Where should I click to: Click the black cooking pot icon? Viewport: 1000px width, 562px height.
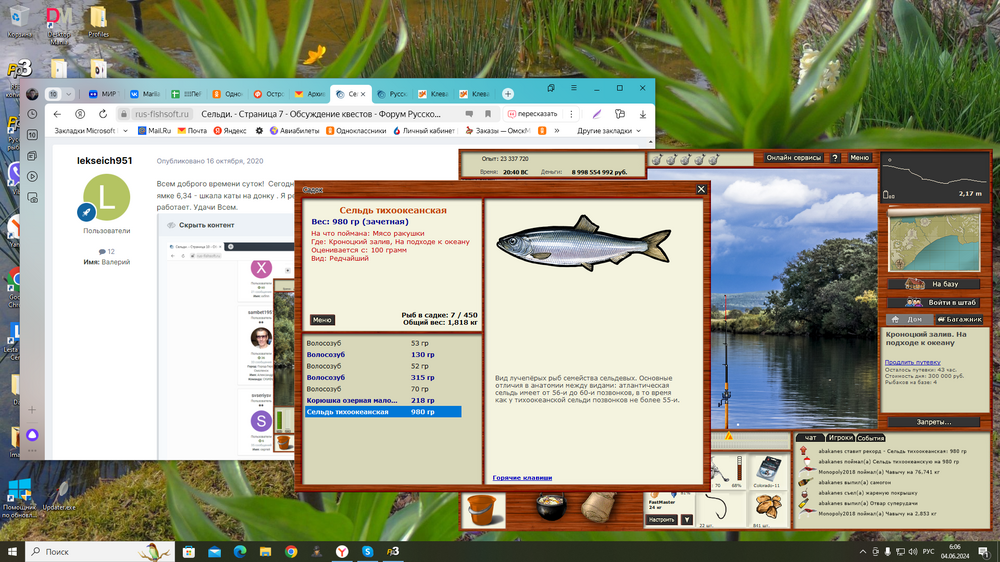point(546,508)
